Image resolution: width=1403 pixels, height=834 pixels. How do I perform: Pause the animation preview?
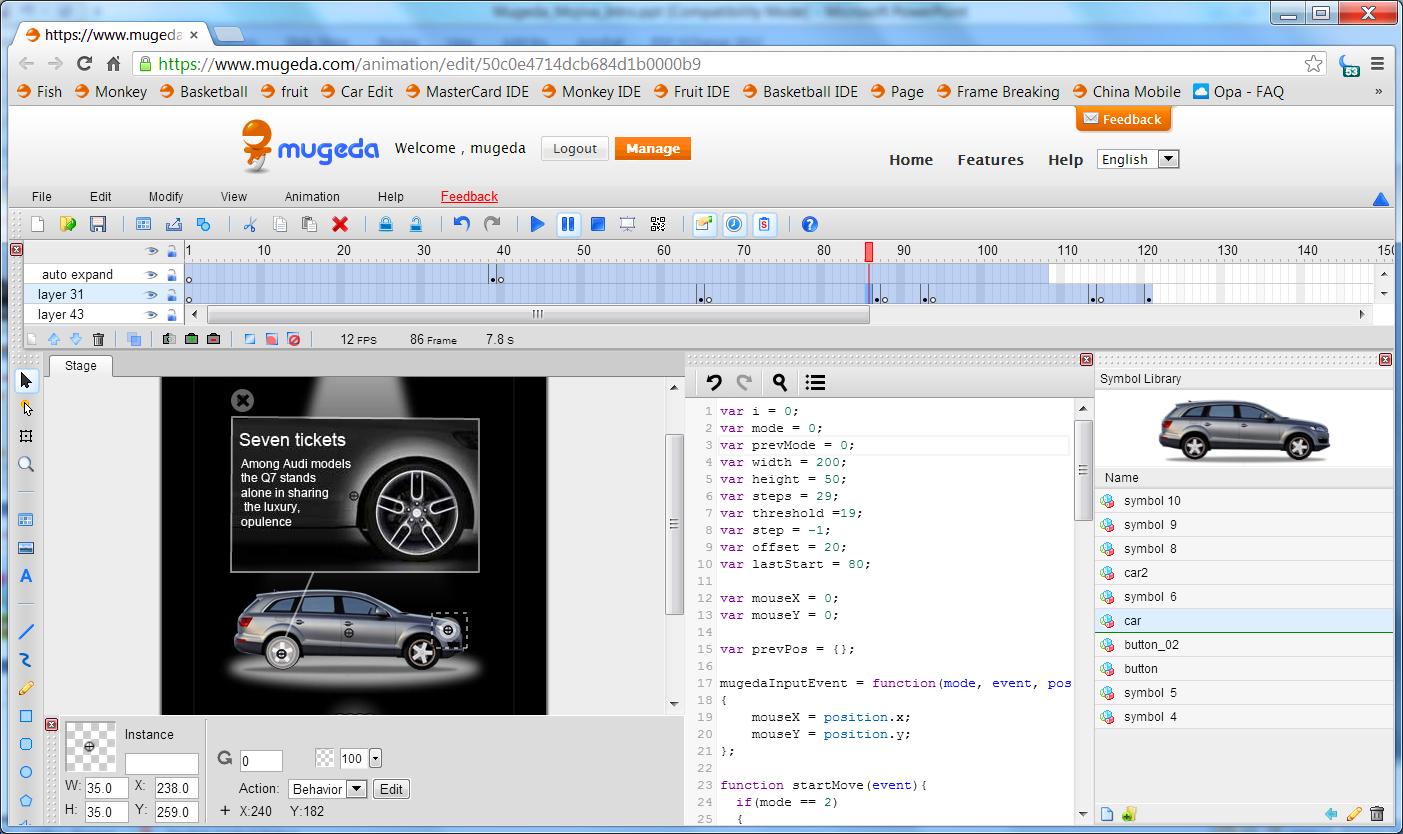point(567,224)
